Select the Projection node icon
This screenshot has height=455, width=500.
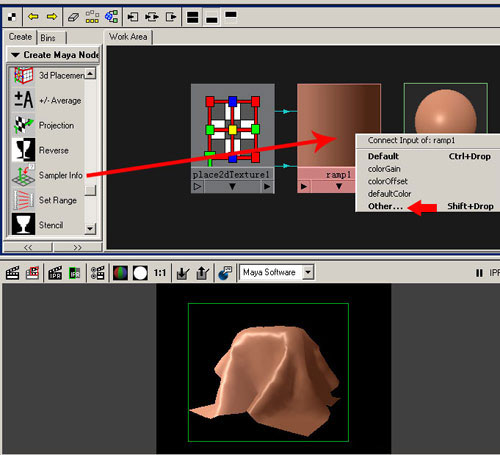23,125
